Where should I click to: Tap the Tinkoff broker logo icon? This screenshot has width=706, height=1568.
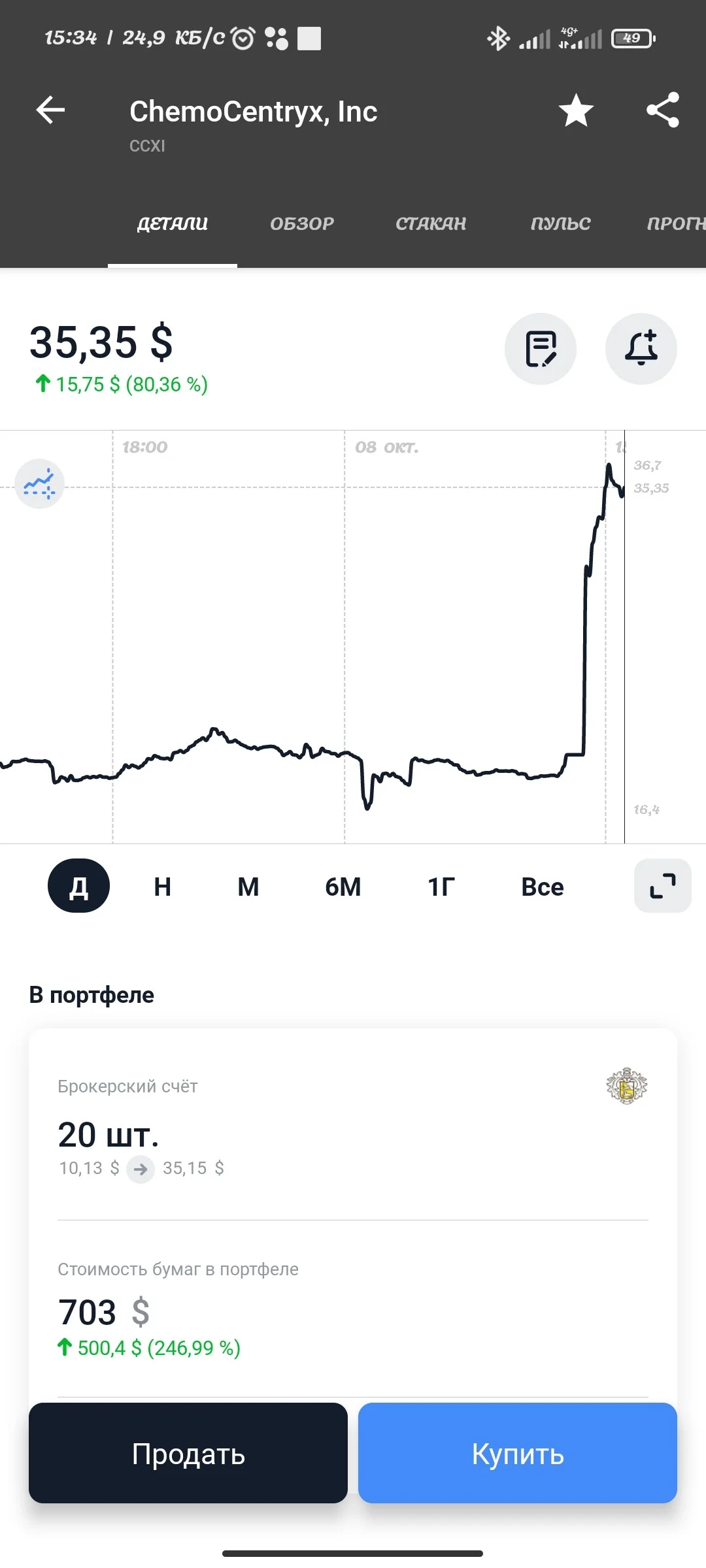coord(627,1086)
